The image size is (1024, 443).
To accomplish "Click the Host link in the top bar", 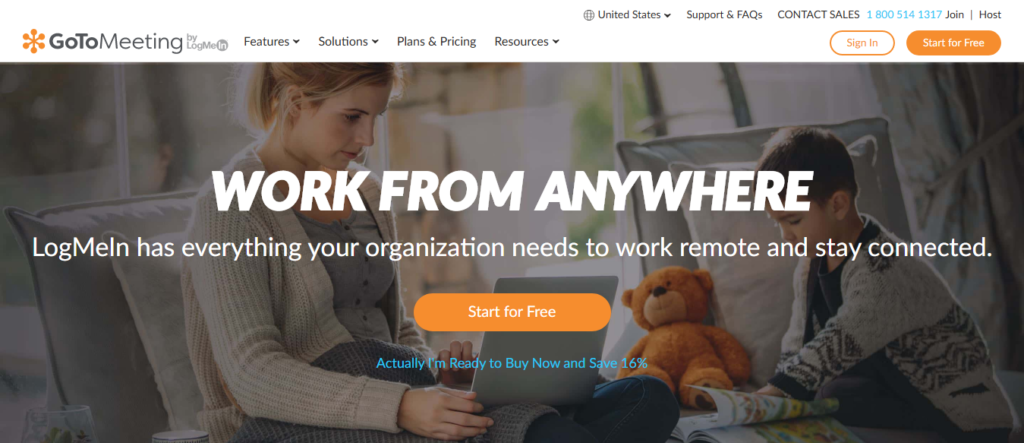I will [990, 14].
